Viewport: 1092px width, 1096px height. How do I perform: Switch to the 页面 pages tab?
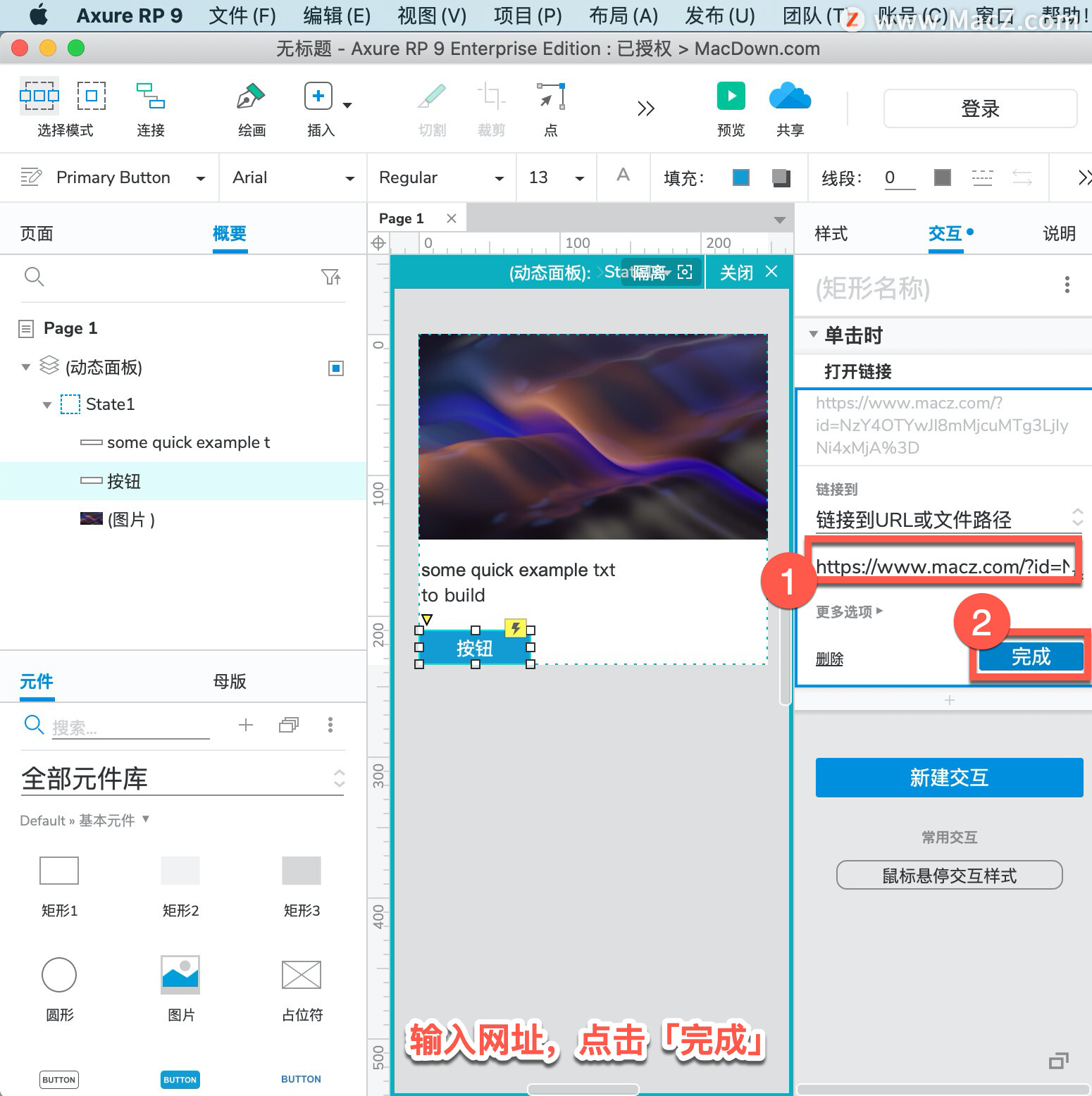(37, 234)
